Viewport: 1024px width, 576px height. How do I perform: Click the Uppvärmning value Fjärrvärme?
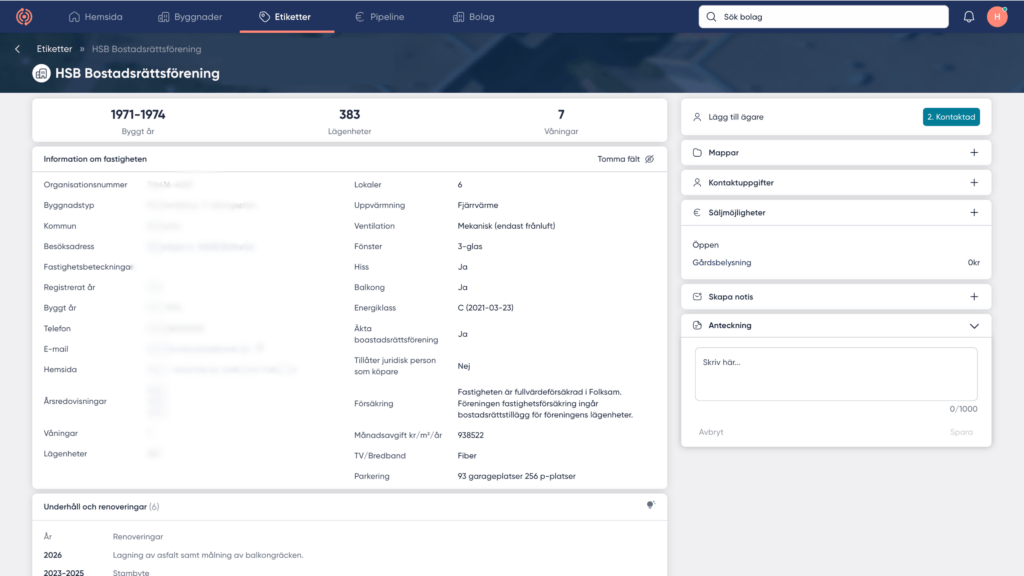(477, 205)
